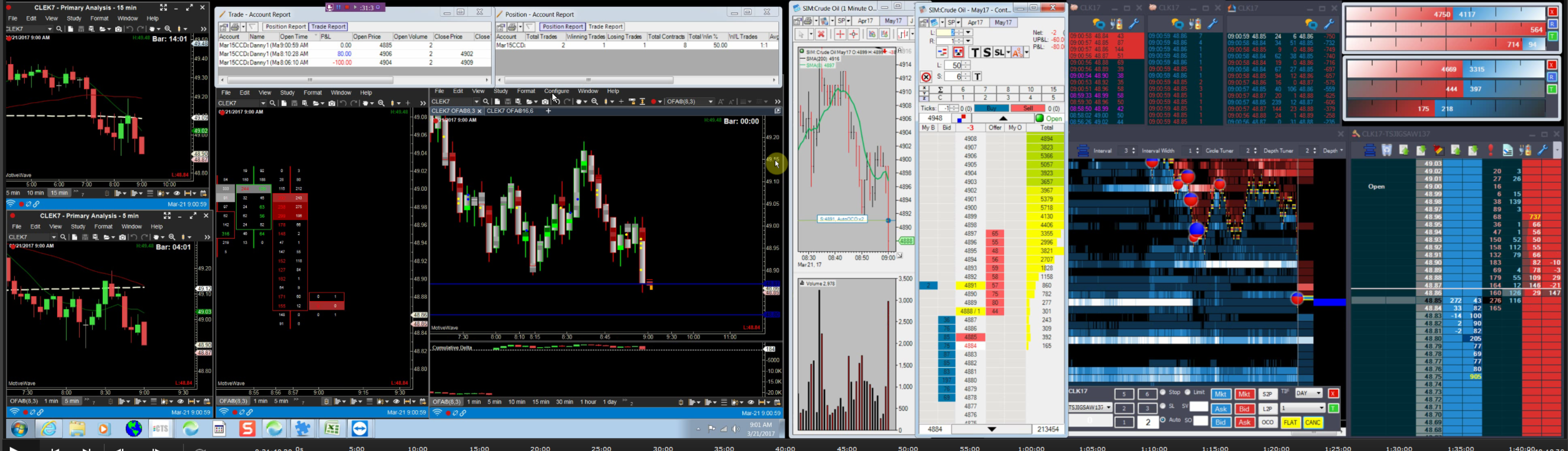
Task: Toggle Position Report view in Trade - Account Report
Action: tap(285, 27)
